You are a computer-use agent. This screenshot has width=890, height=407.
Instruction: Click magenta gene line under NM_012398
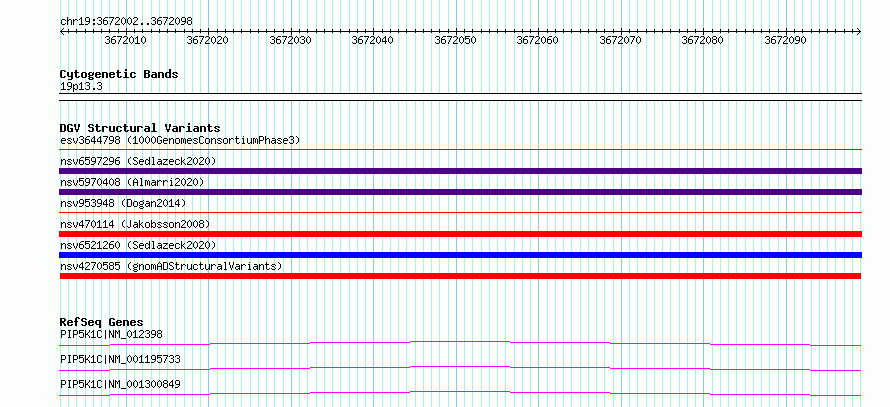460,343
